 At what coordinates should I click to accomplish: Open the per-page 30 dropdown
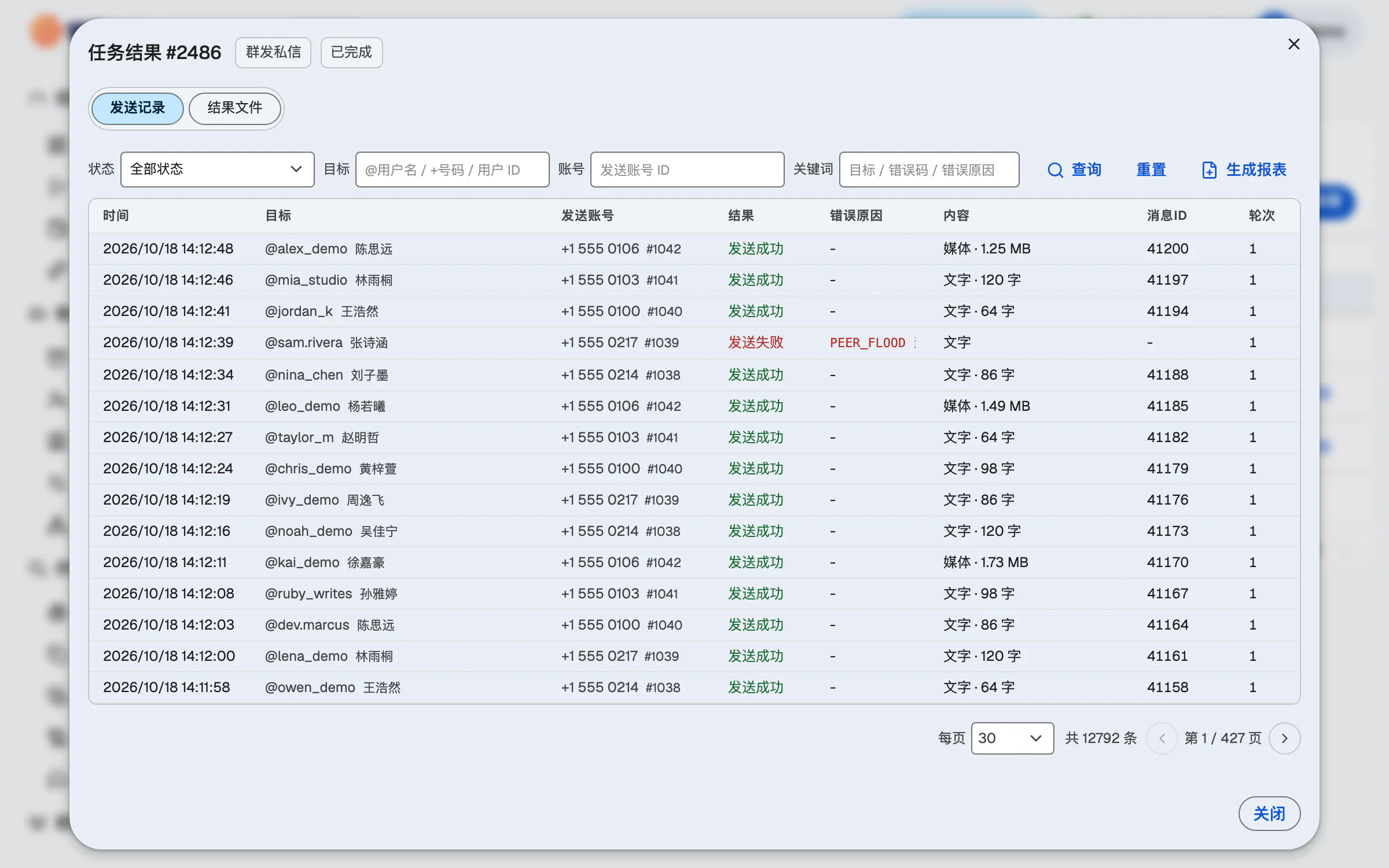[x=1012, y=738]
